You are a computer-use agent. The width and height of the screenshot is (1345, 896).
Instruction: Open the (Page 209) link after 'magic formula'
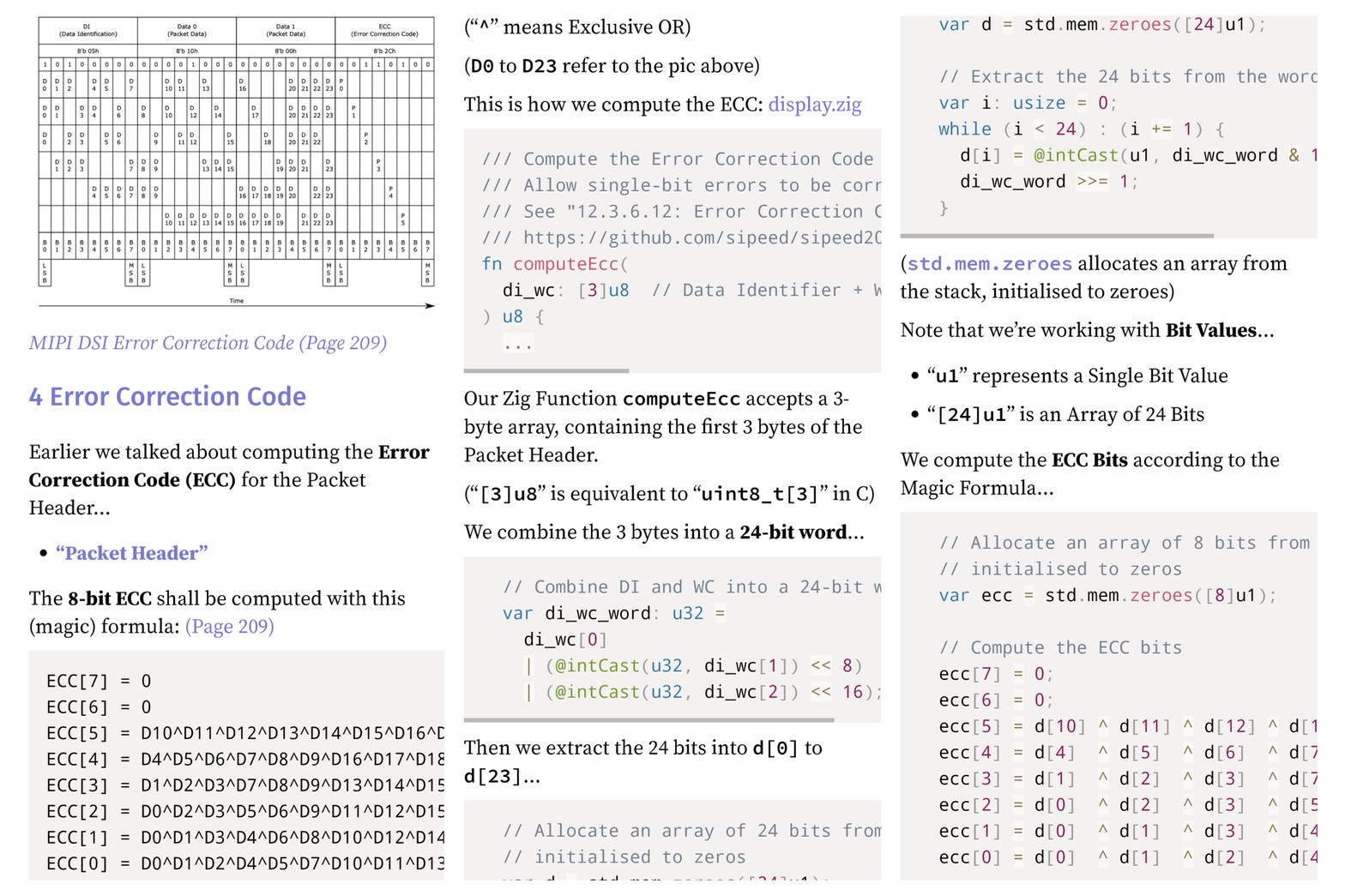[x=229, y=626]
